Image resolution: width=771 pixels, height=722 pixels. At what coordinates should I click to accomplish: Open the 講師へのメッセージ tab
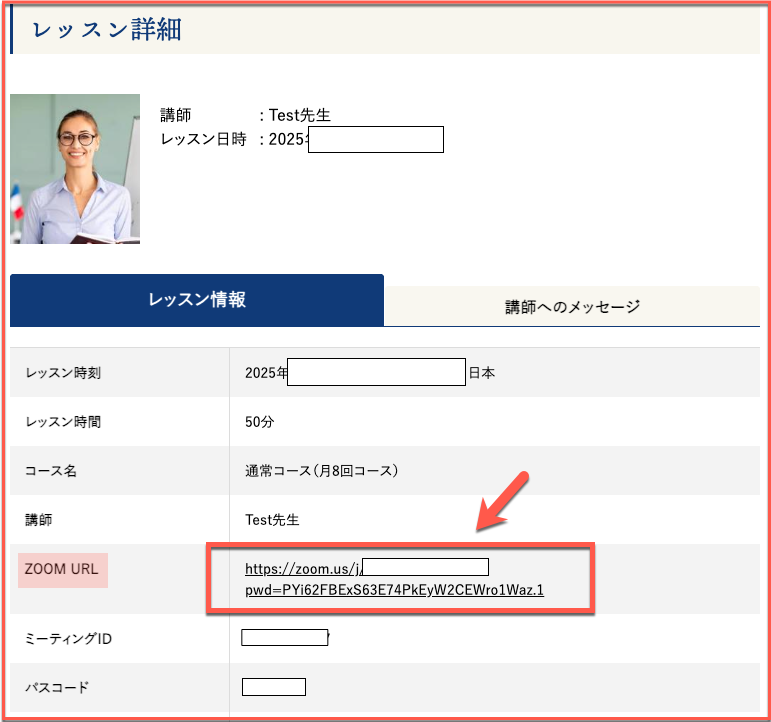(572, 306)
